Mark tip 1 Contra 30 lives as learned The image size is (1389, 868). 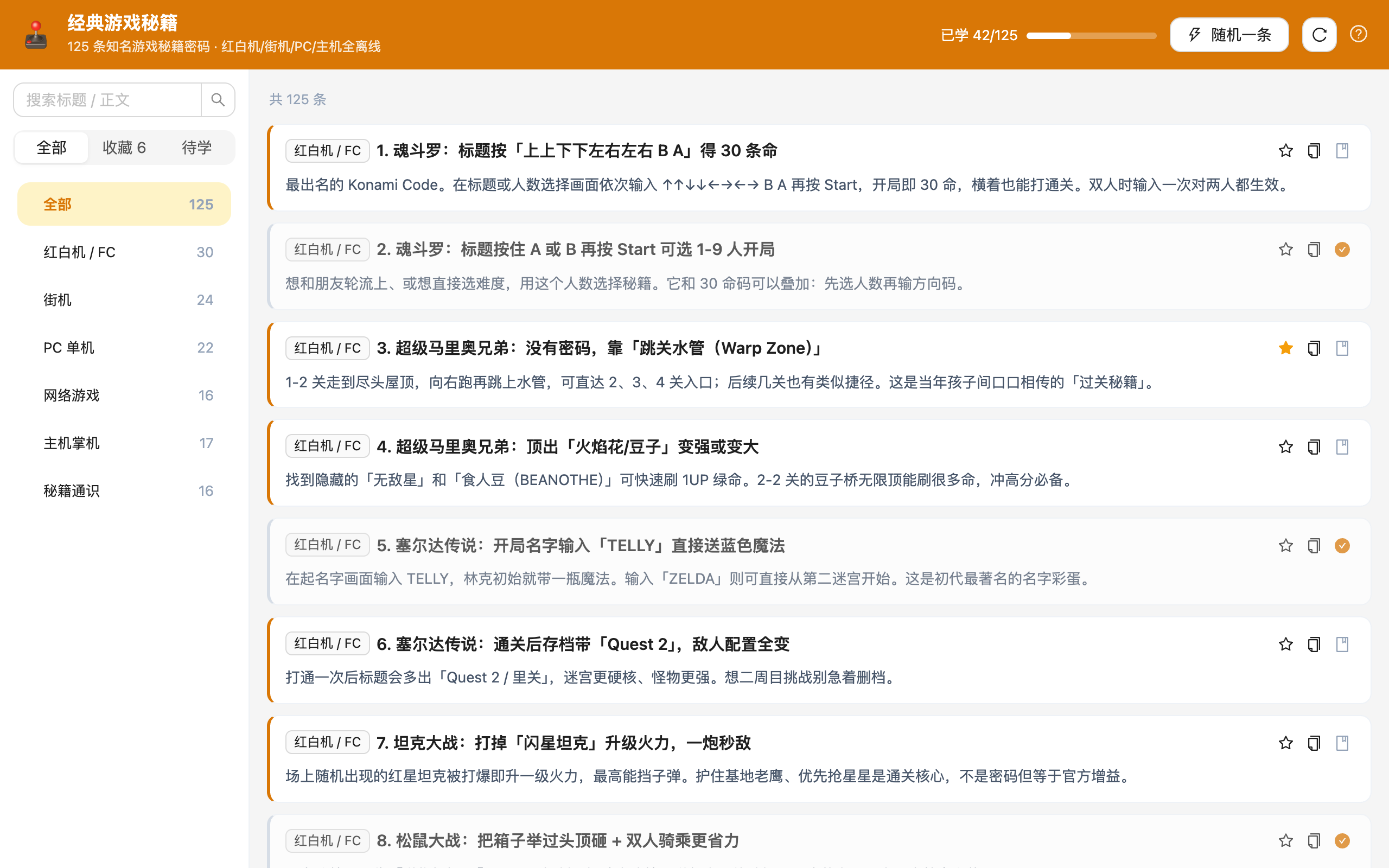point(1342,151)
